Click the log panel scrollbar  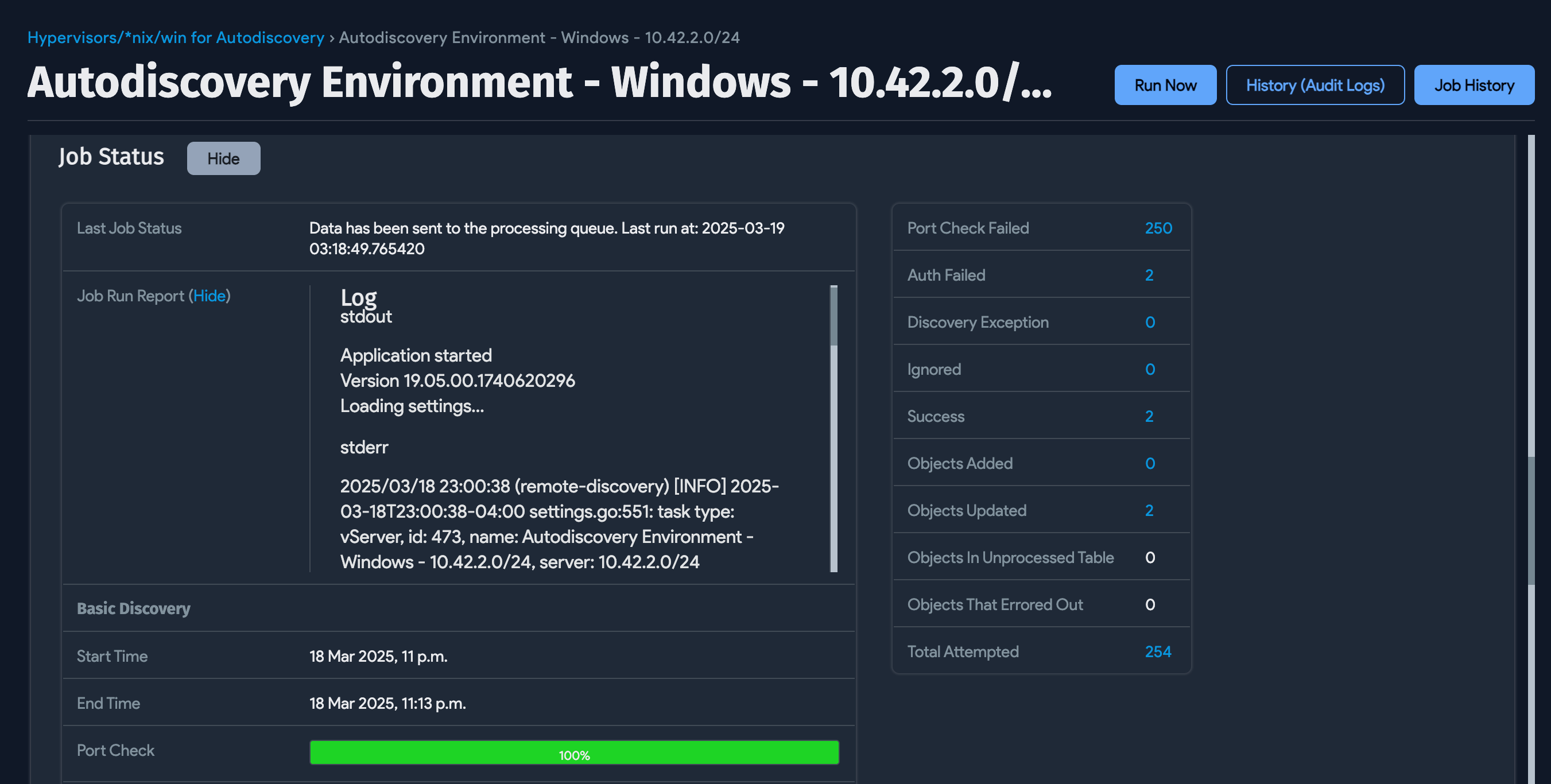833,316
